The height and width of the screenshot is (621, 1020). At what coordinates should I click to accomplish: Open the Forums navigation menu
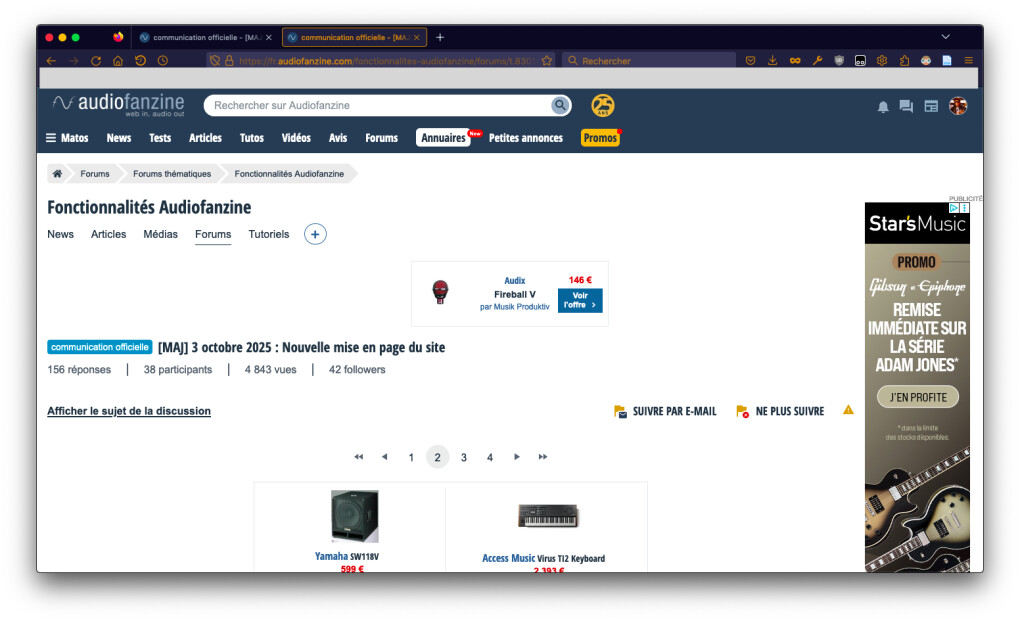[x=381, y=138]
